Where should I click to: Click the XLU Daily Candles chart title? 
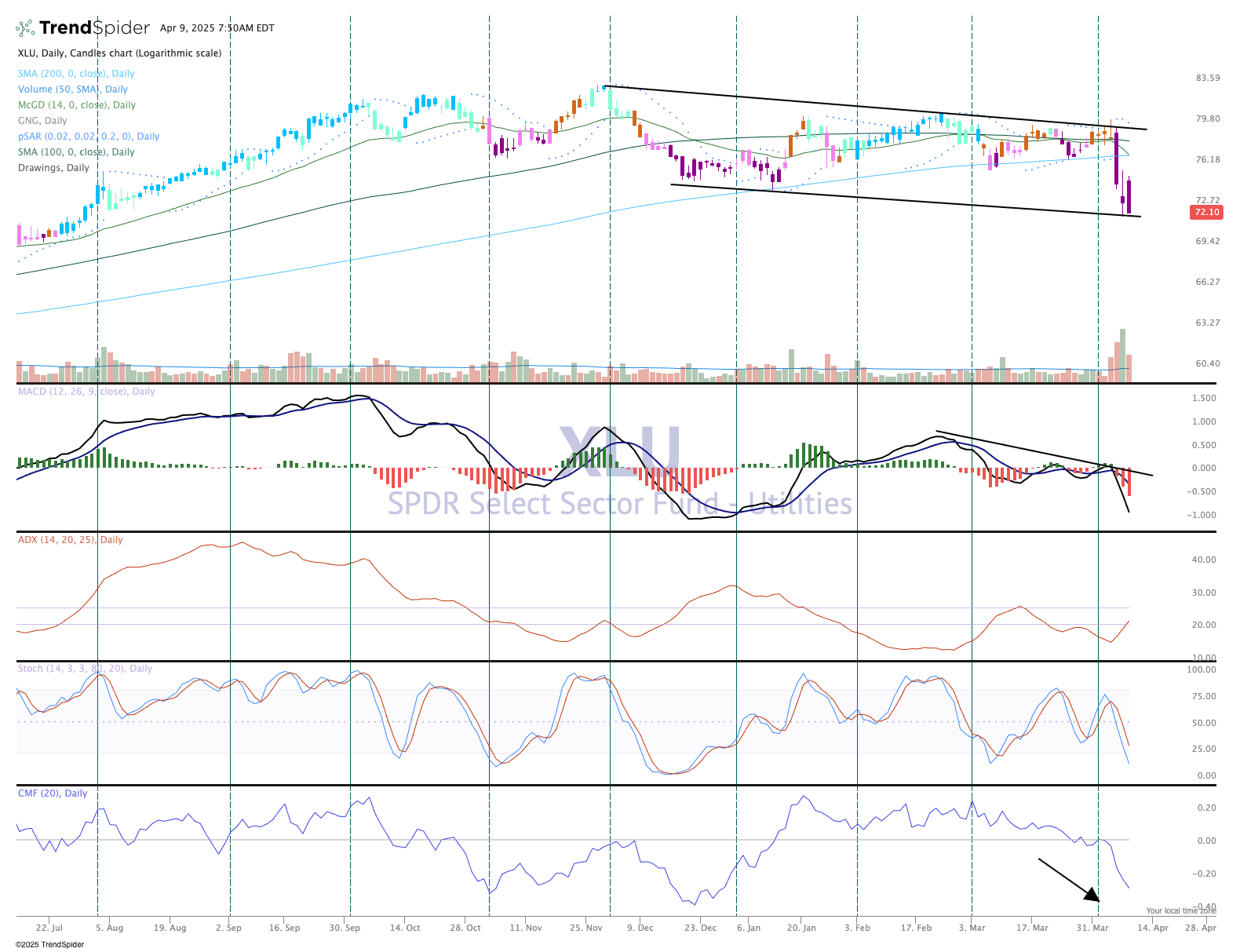119,53
